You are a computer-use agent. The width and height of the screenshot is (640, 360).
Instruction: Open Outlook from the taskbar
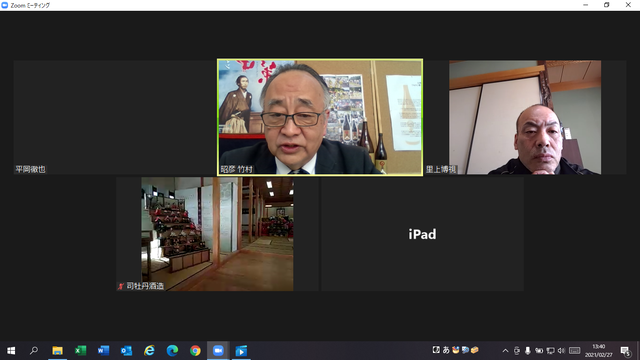pyautogui.click(x=126, y=351)
